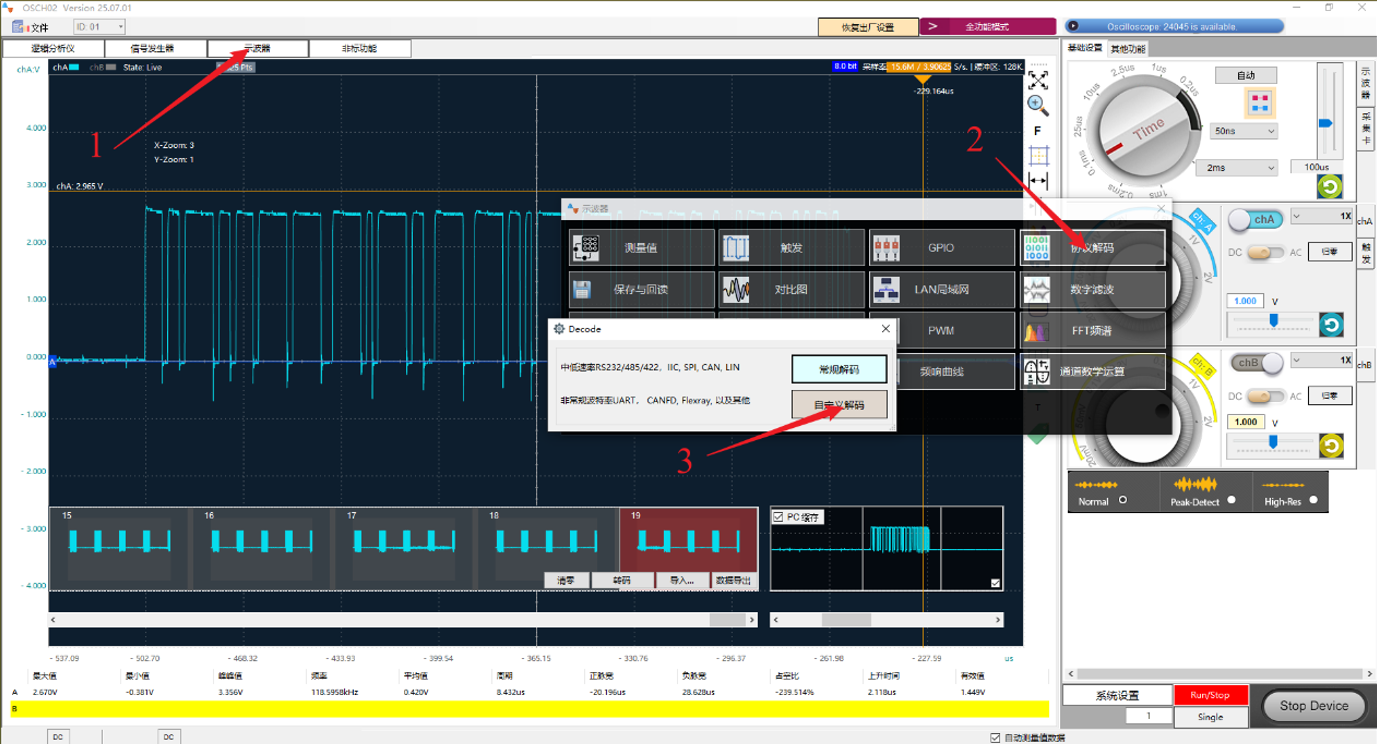Screen dimensions: 1377x746
Task: Switch to the 其他功能 settings tab
Action: 1128,48
